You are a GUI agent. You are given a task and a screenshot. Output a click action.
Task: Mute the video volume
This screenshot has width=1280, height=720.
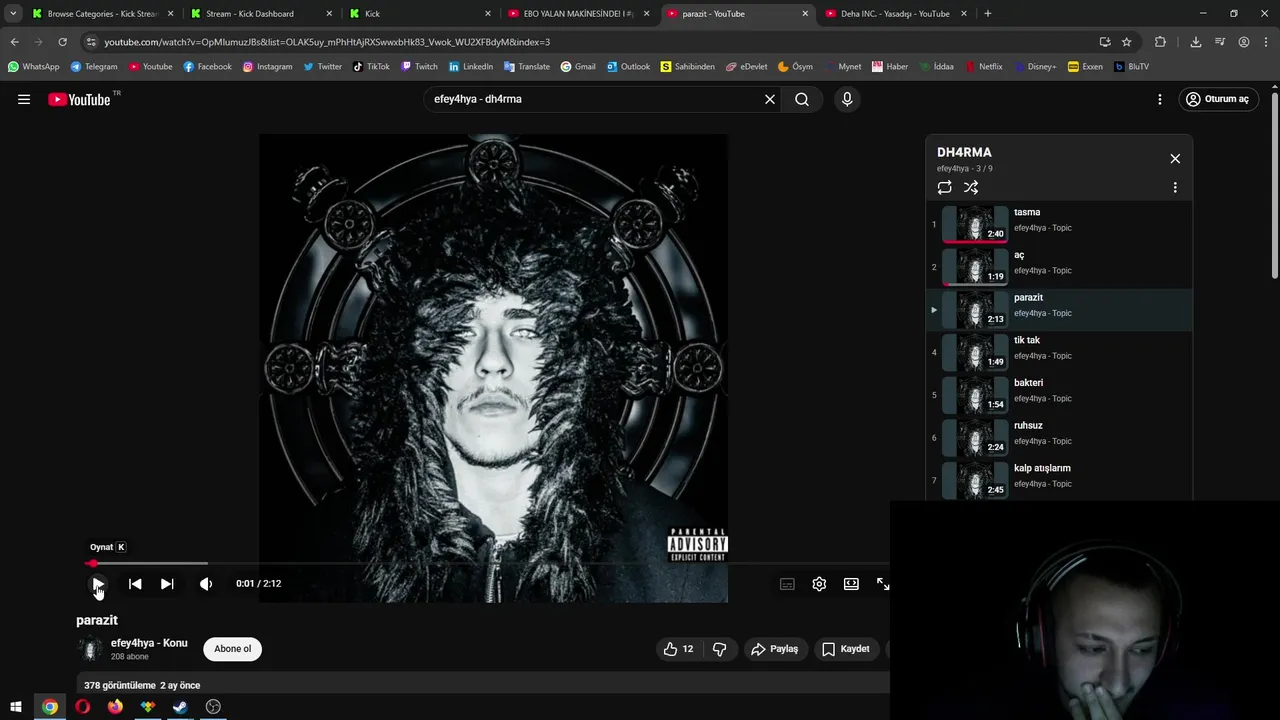click(x=206, y=584)
